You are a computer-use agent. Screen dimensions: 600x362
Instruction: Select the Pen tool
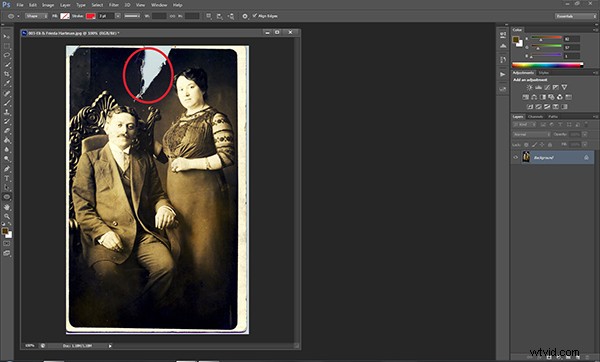pyautogui.click(x=7, y=169)
